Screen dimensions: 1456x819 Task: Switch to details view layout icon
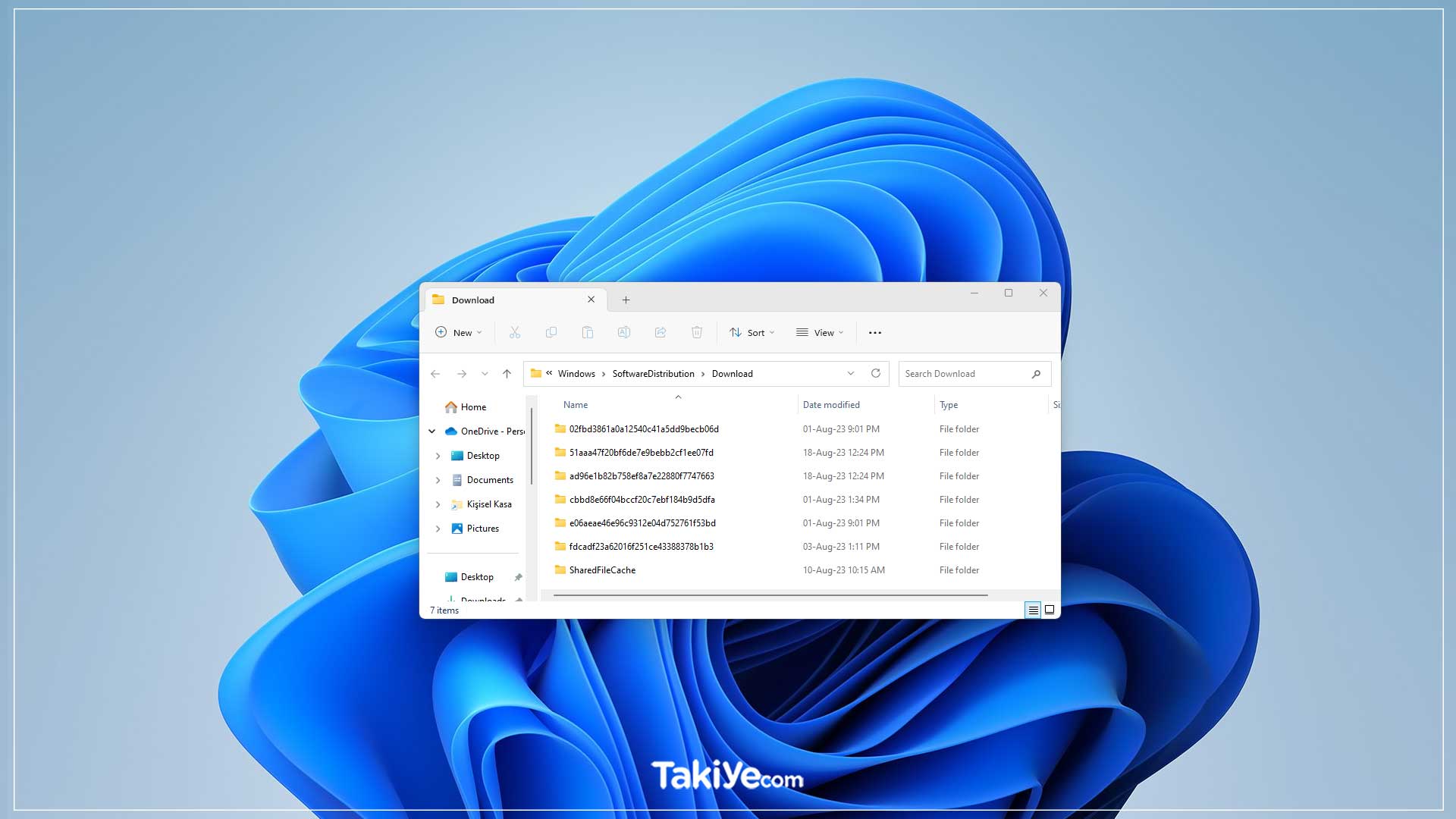click(x=1033, y=610)
